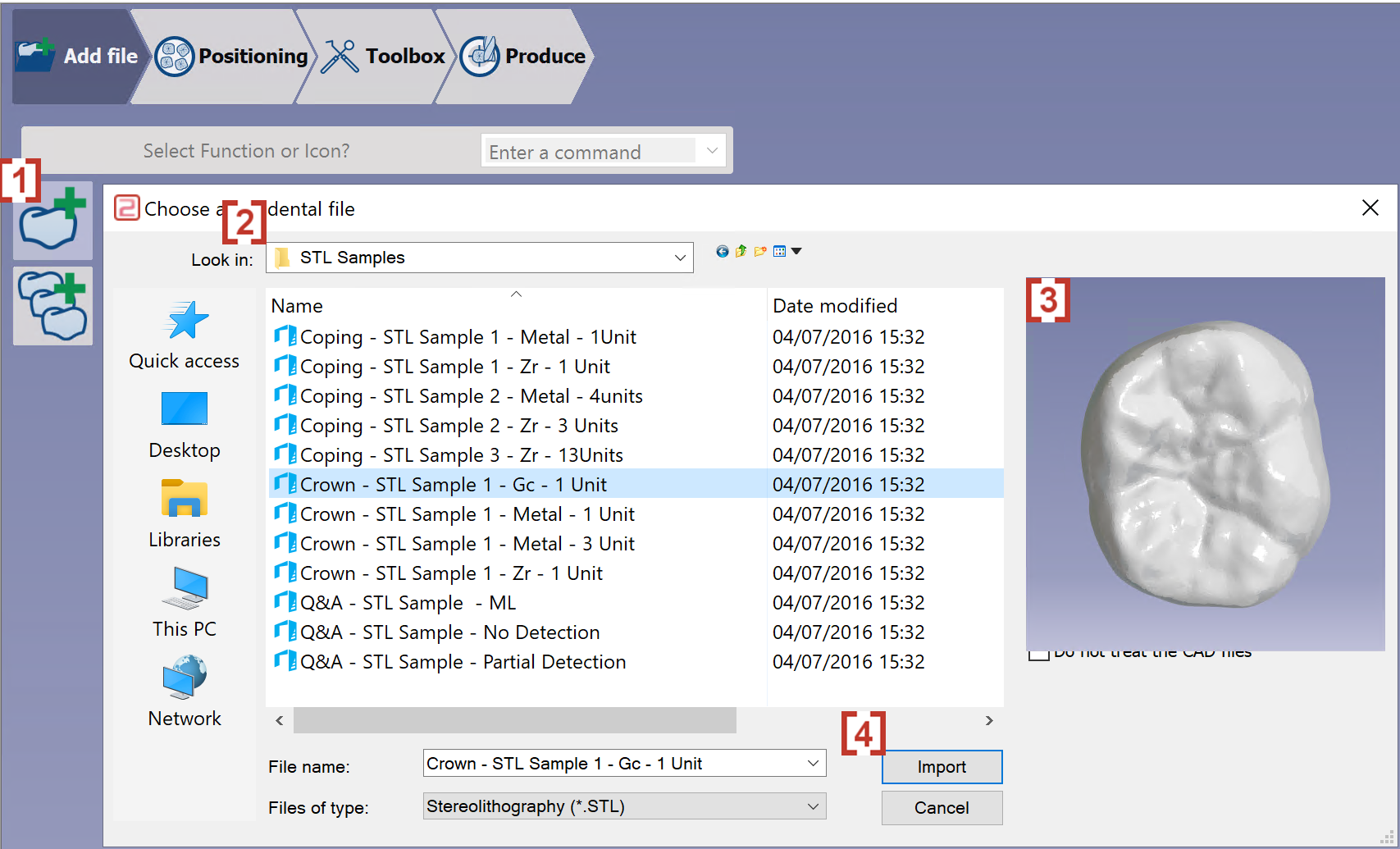Expand the Files of type dropdown
The width and height of the screenshot is (1400, 849).
813,806
